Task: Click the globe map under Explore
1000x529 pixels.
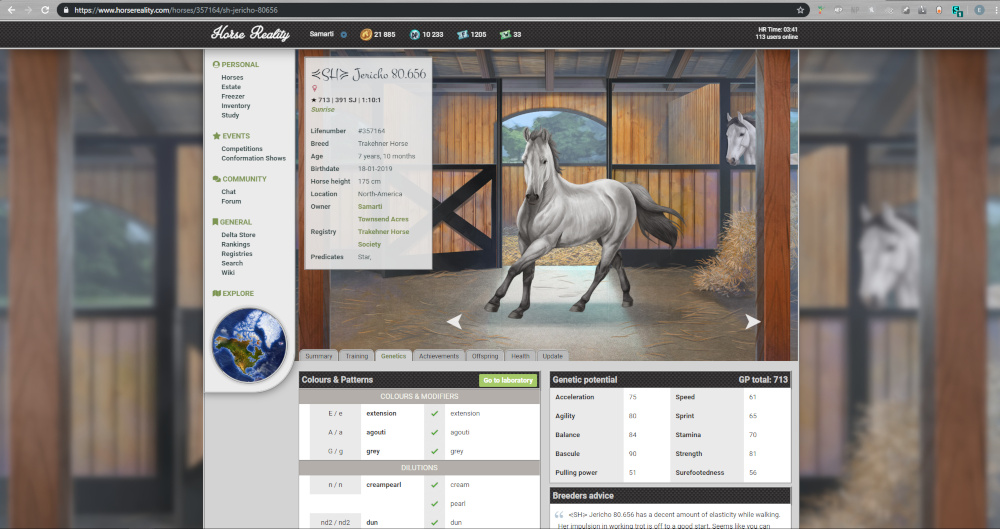Action: point(249,344)
